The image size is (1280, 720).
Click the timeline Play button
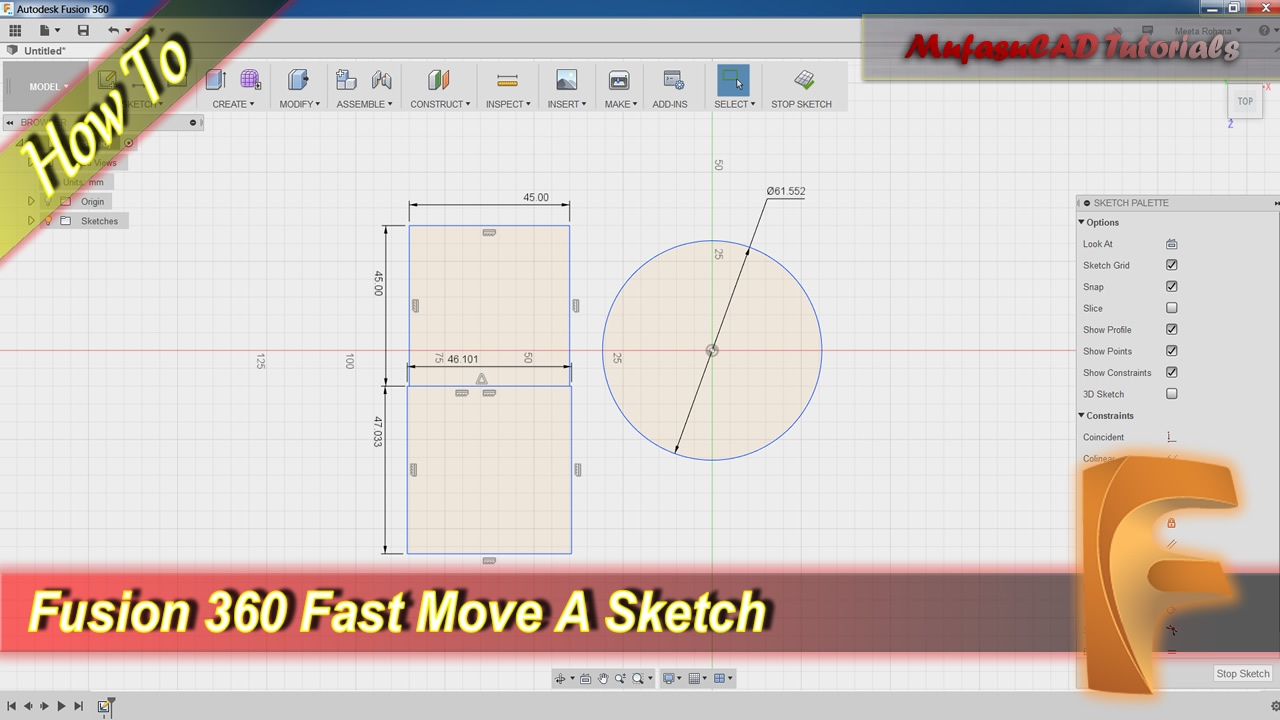coord(61,706)
